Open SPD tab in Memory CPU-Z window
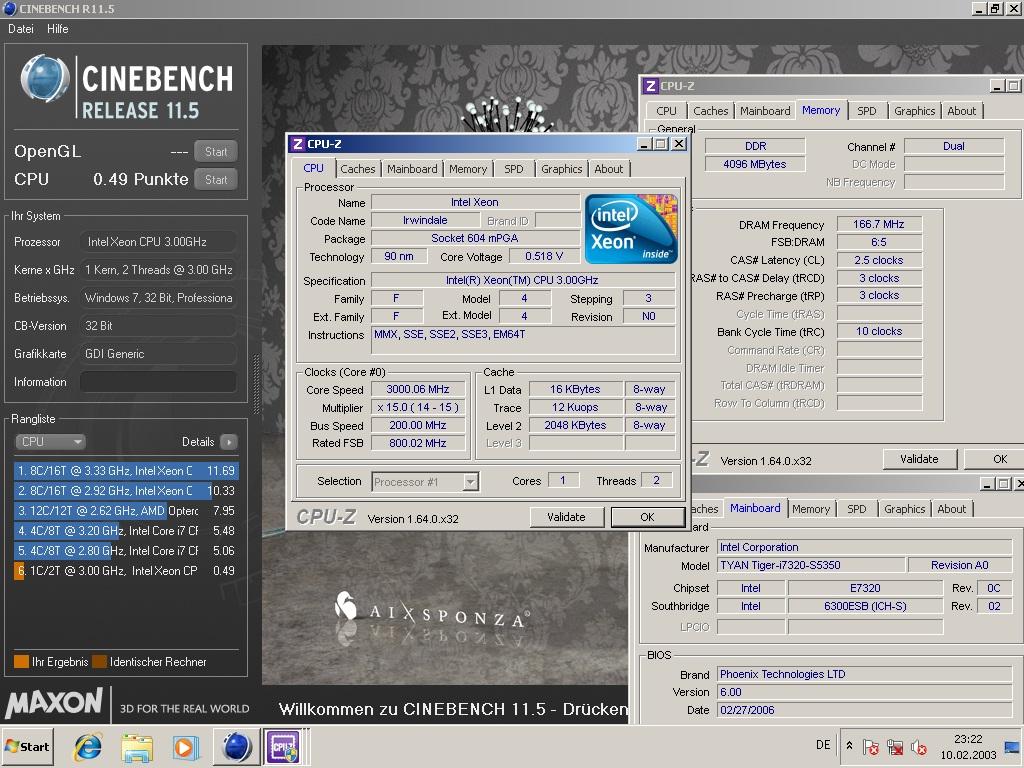This screenshot has width=1024, height=768. [867, 111]
